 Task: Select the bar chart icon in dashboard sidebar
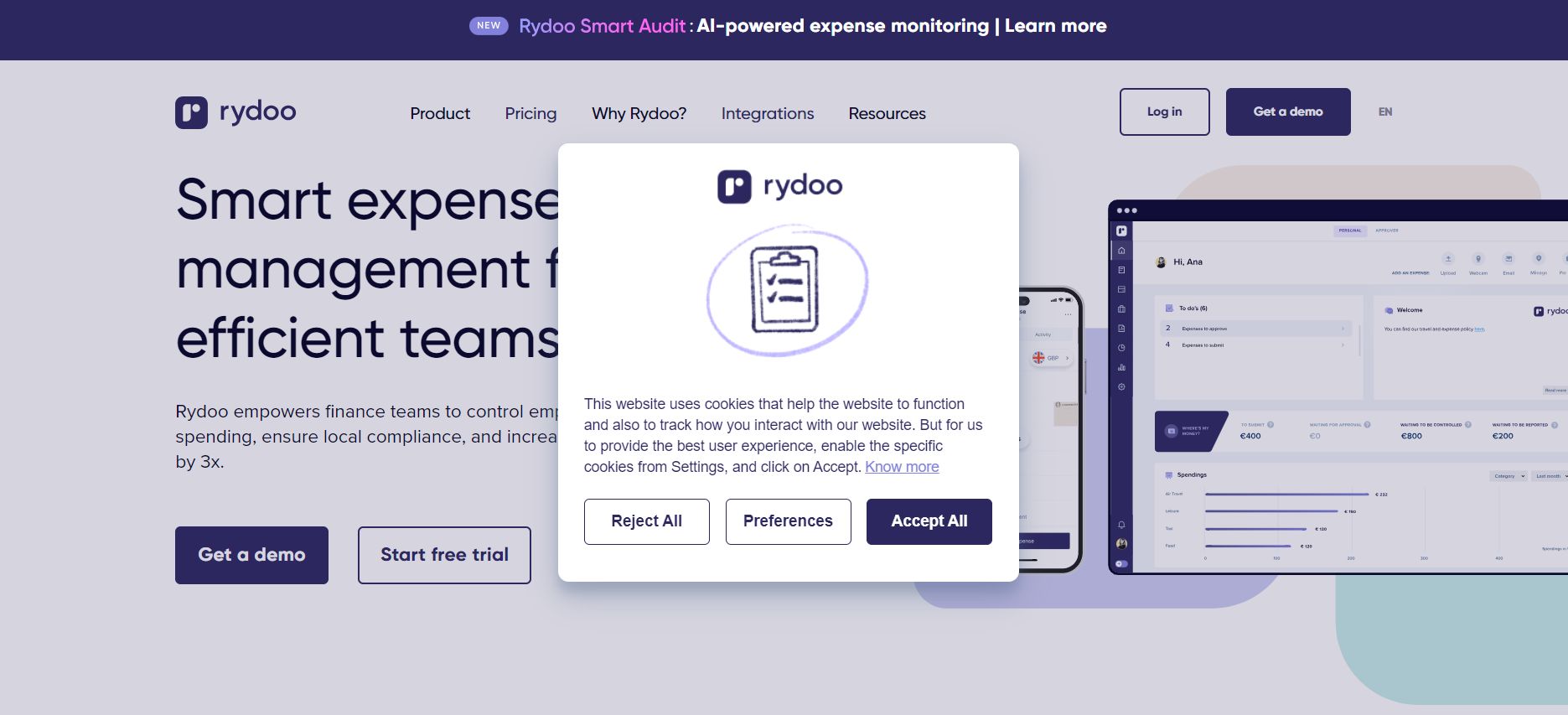tap(1121, 367)
